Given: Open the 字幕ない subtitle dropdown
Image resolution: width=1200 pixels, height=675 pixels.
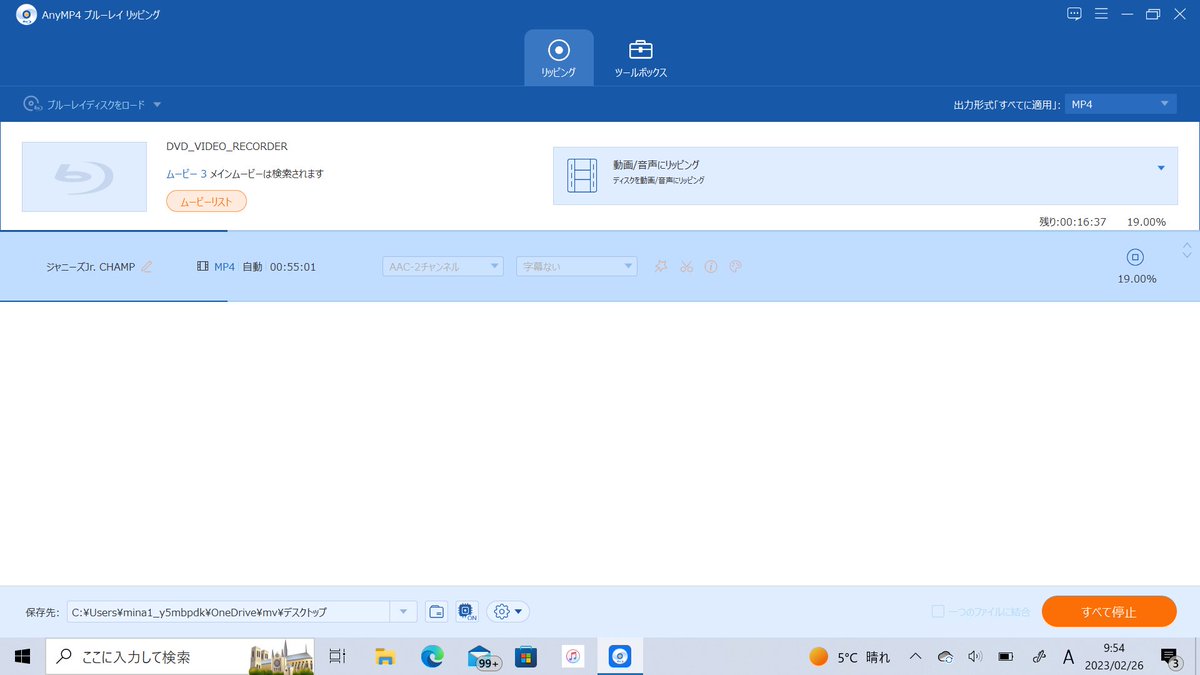Looking at the screenshot, I should (576, 267).
